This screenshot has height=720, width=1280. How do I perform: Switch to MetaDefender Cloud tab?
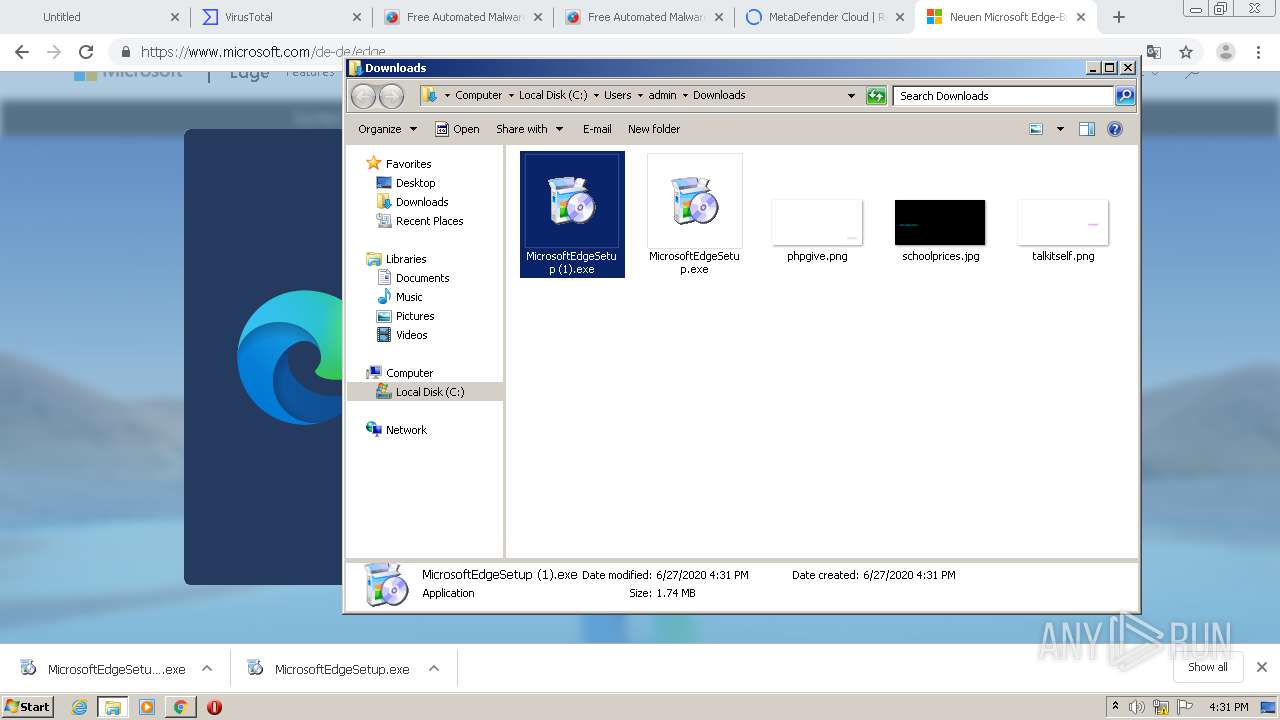pyautogui.click(x=823, y=17)
